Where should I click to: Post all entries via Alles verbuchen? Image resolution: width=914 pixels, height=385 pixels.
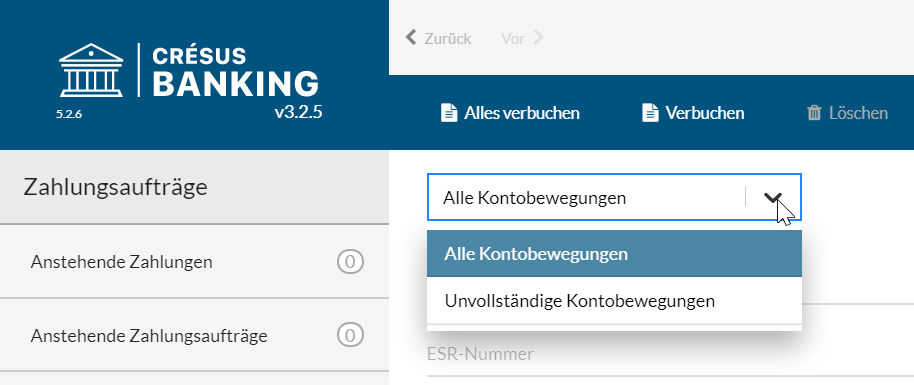pyautogui.click(x=522, y=113)
